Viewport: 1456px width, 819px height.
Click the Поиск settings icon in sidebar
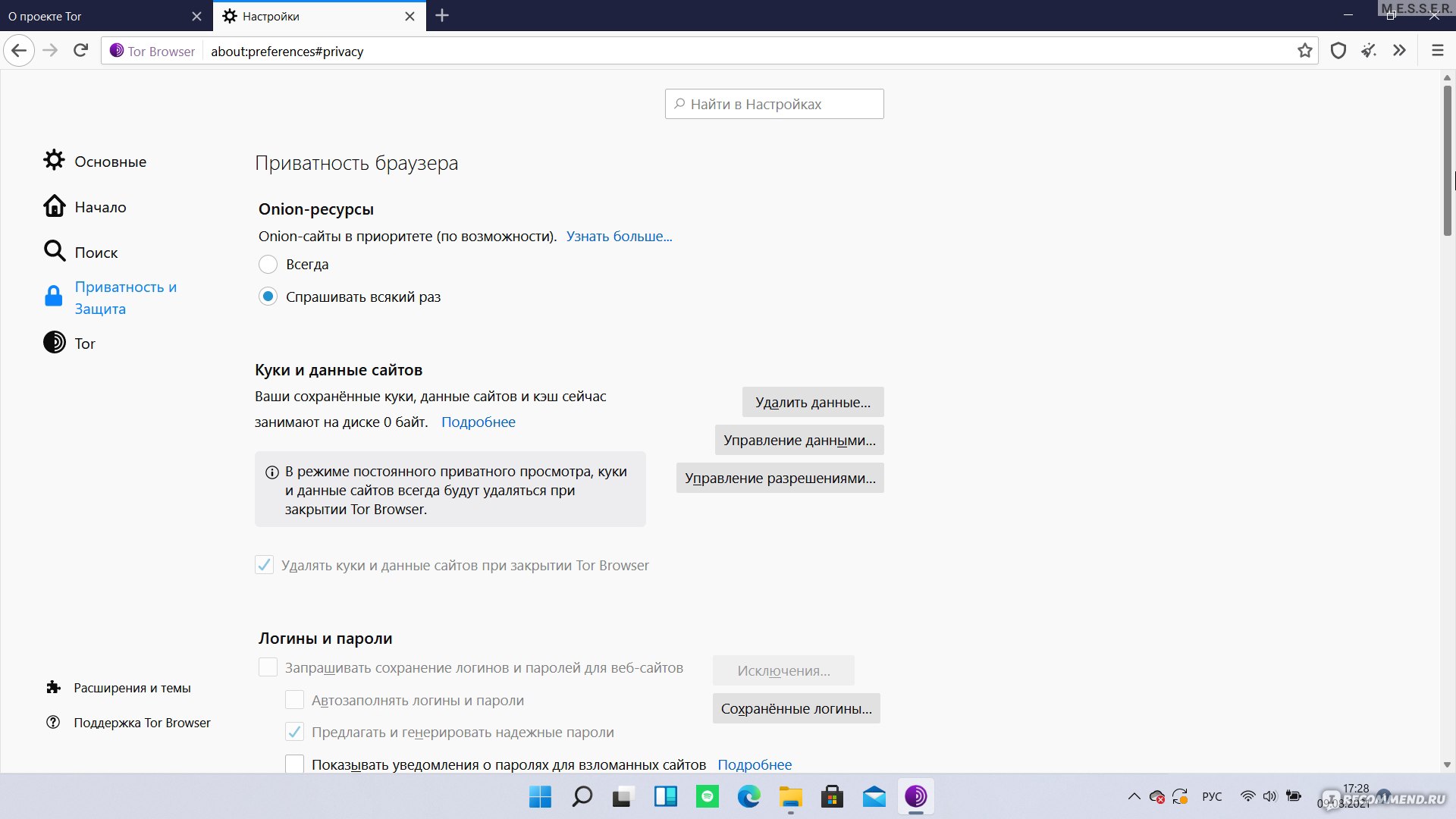(55, 251)
